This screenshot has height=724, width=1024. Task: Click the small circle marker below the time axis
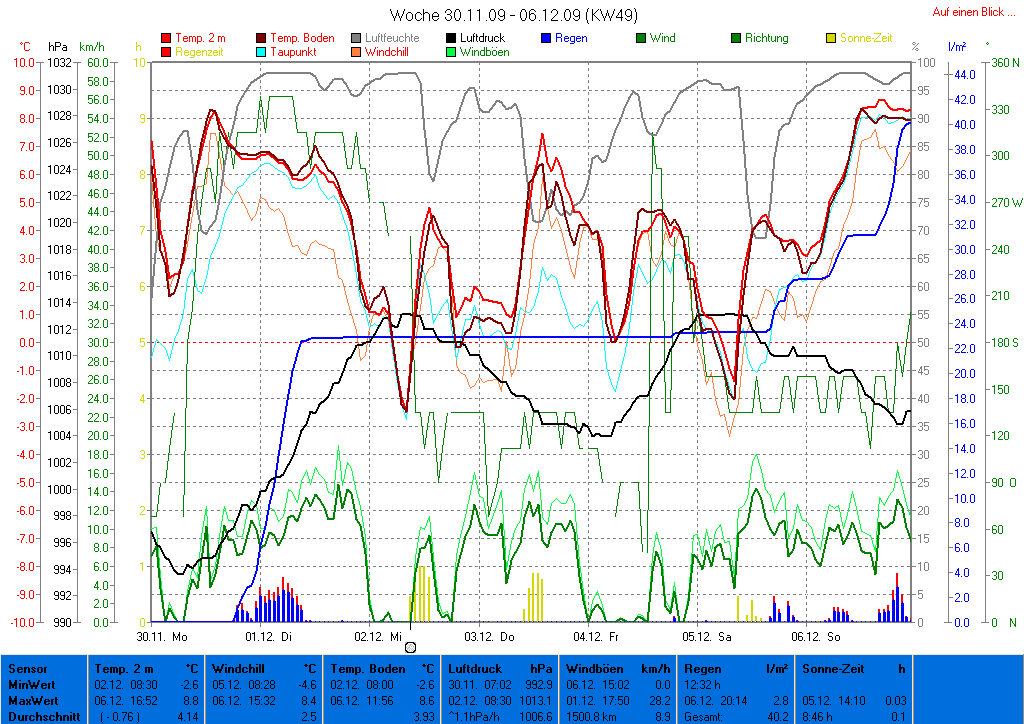tap(410, 648)
